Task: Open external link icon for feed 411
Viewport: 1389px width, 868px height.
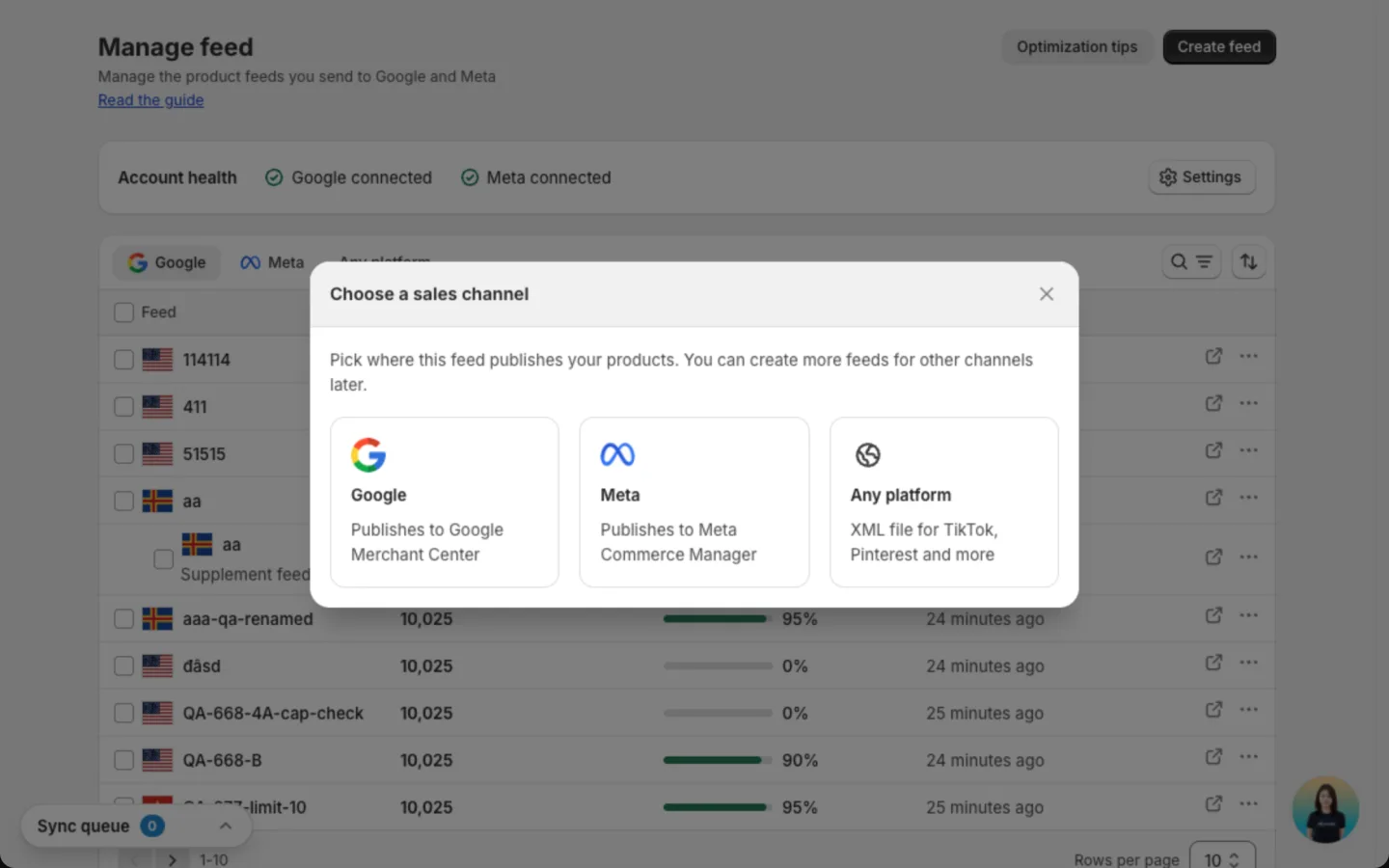Action: (x=1213, y=403)
